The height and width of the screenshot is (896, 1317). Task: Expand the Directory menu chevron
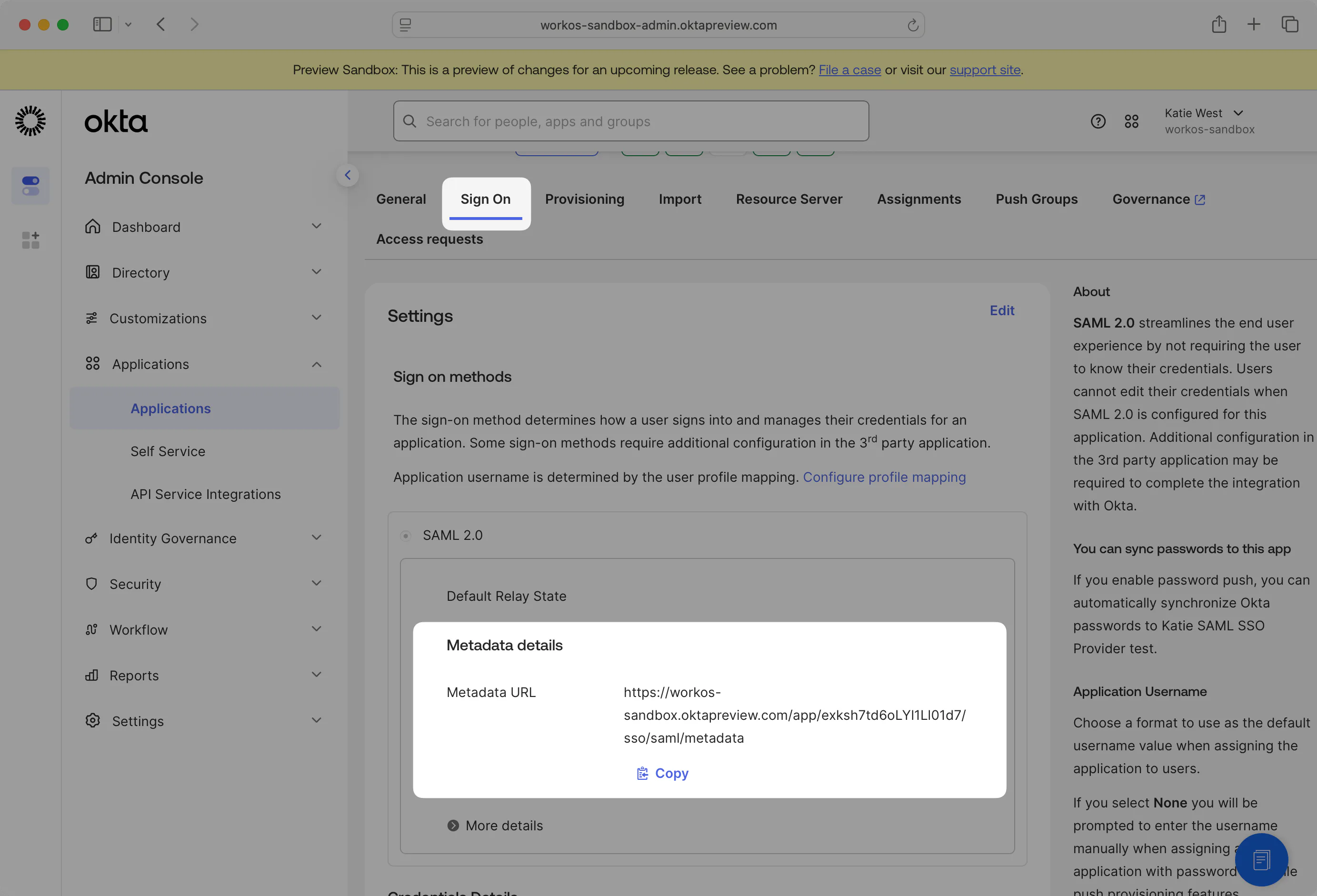[x=317, y=272]
